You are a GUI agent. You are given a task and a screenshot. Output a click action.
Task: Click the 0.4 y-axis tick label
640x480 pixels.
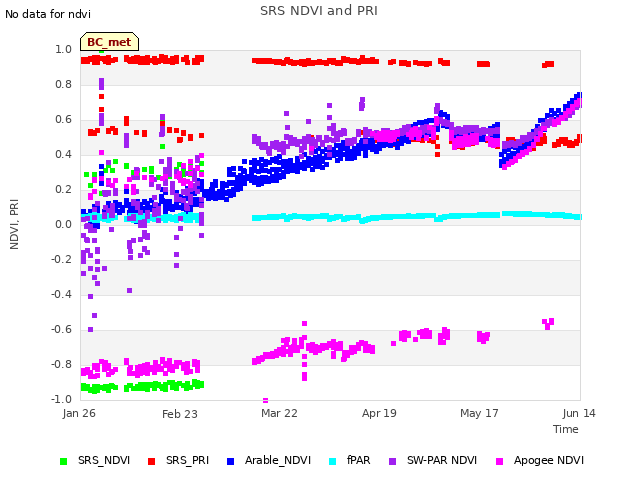coord(64,154)
